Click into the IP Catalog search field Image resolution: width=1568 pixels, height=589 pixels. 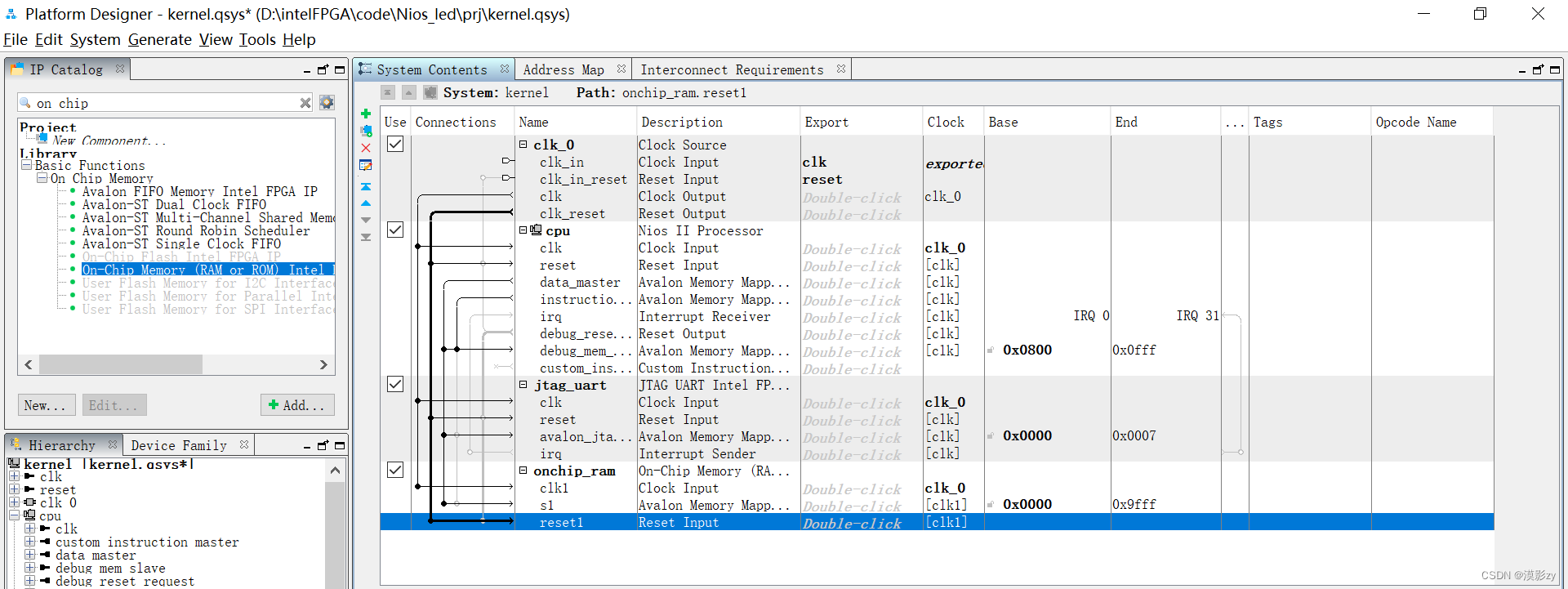click(167, 103)
